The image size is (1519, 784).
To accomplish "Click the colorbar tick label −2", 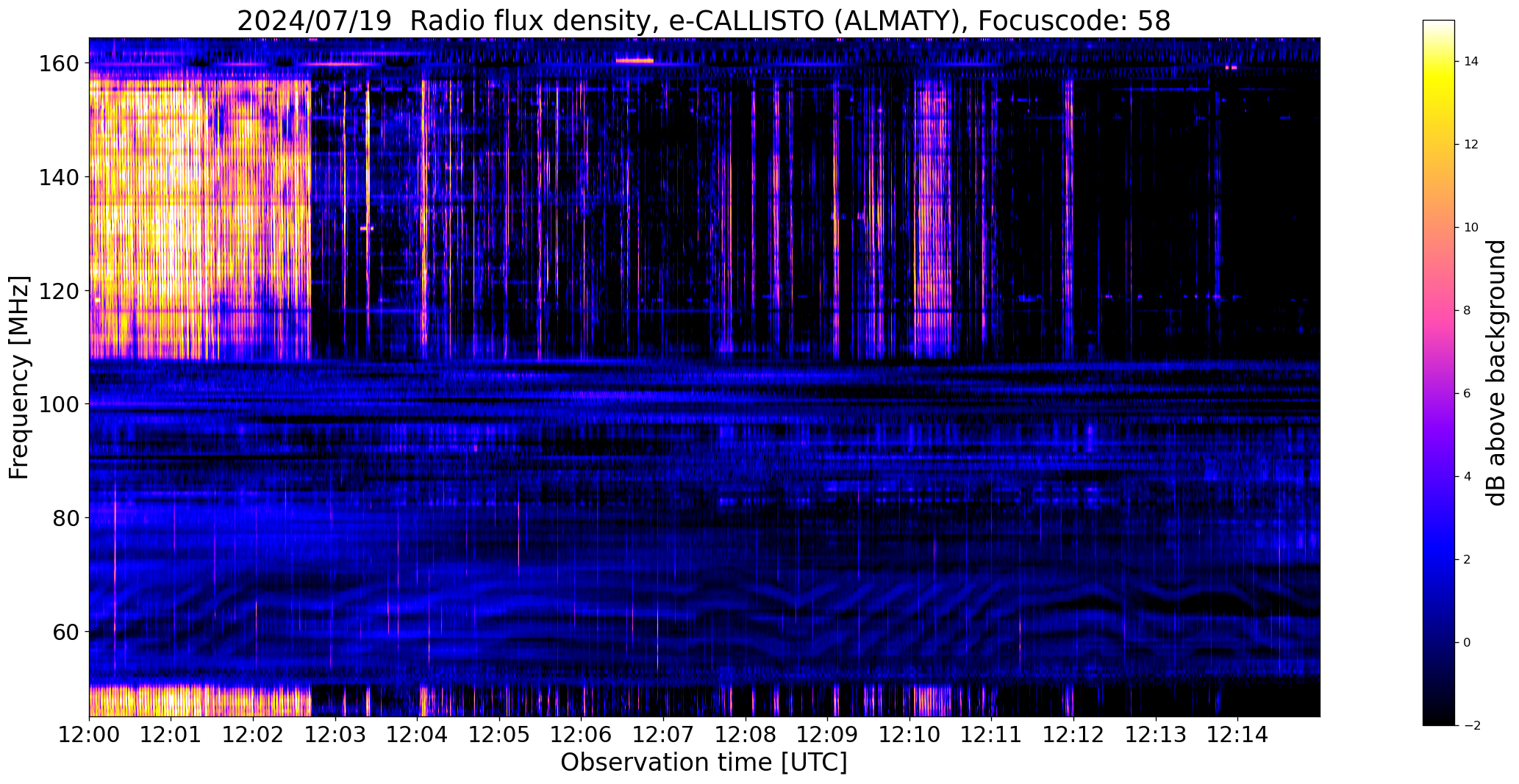I will [1471, 726].
